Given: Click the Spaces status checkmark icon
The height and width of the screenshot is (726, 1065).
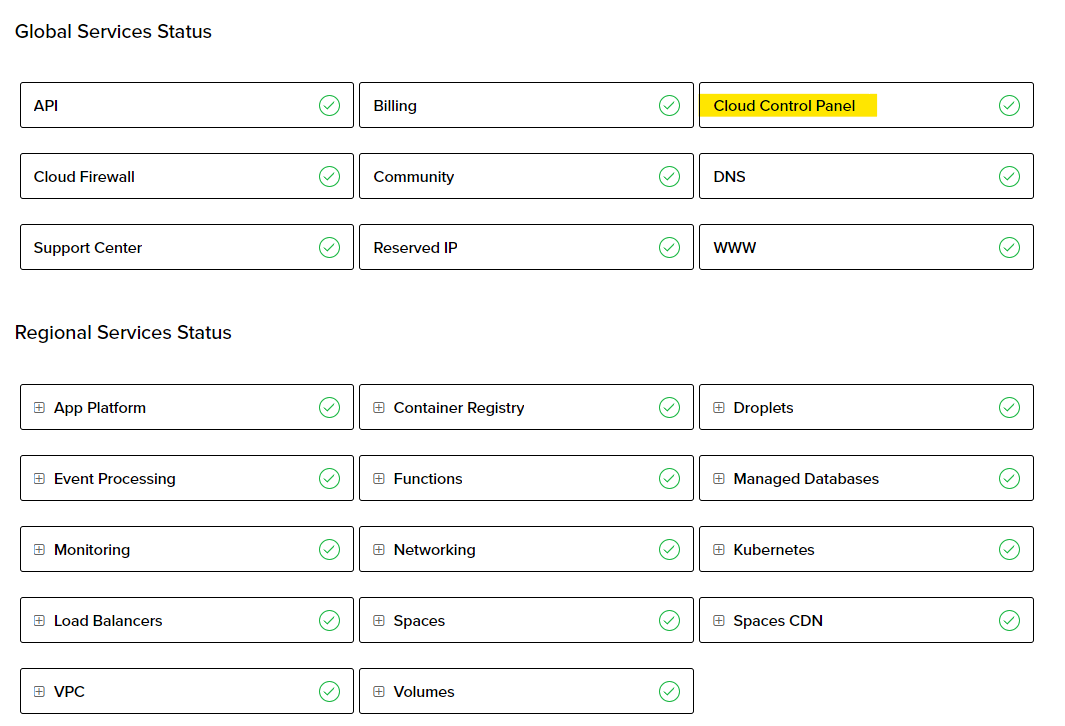Looking at the screenshot, I should click(x=669, y=620).
